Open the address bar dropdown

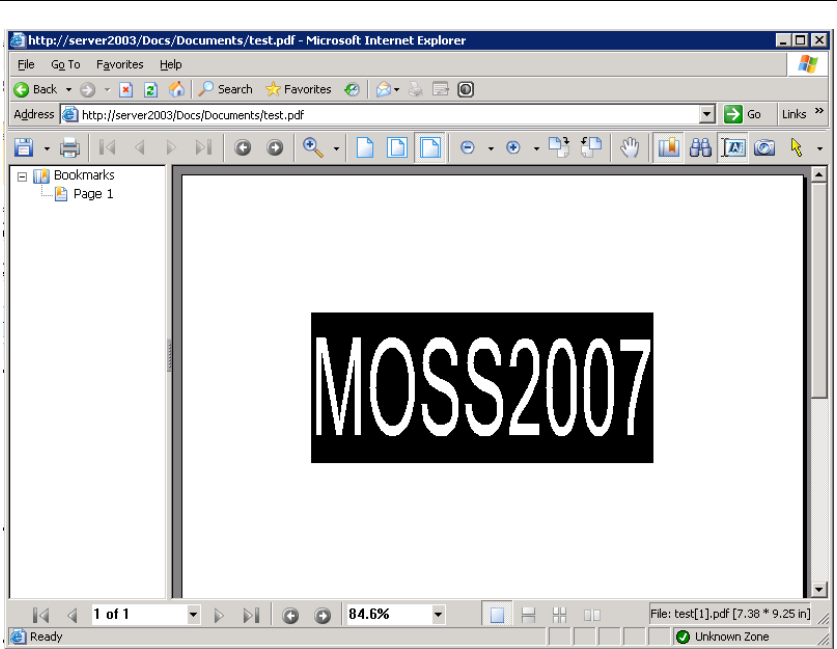coord(707,114)
